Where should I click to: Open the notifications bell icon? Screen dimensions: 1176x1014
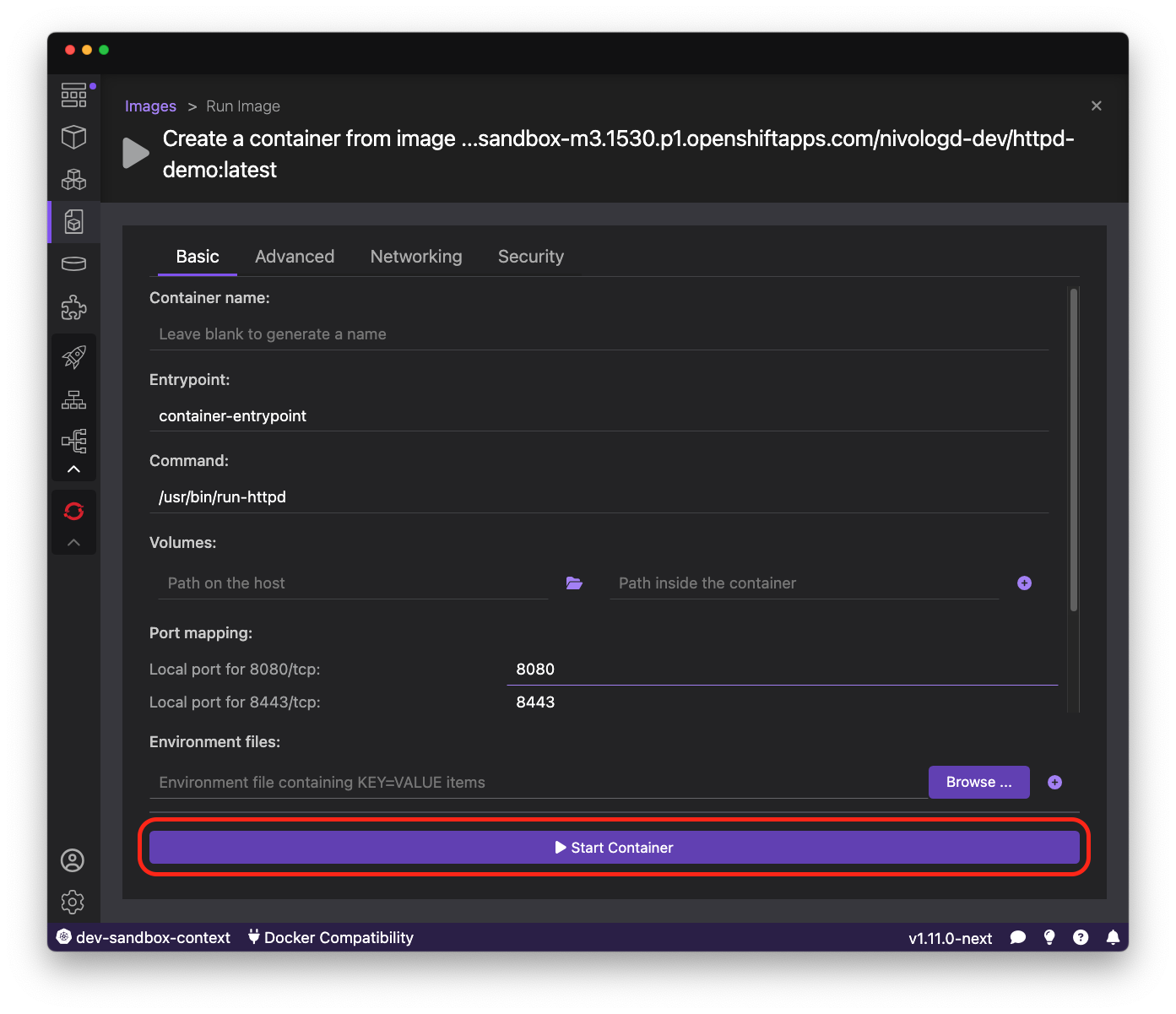1114,937
